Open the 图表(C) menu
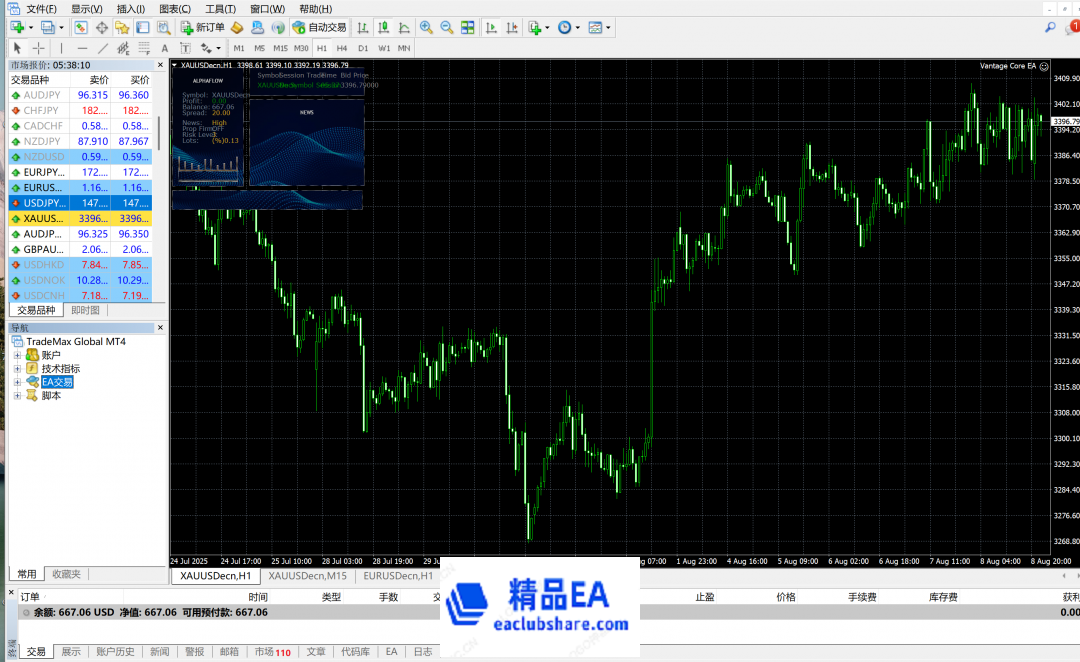Image resolution: width=1080 pixels, height=662 pixels. pos(175,9)
